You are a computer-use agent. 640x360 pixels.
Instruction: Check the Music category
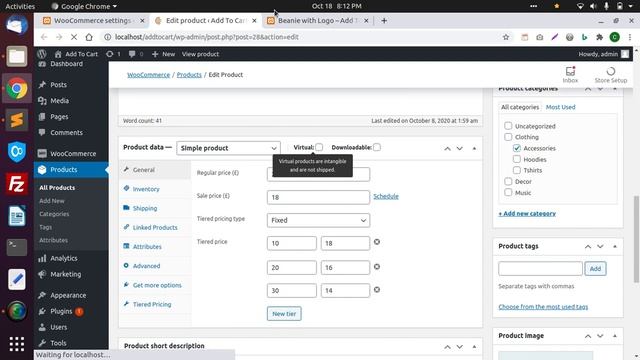tap(508, 192)
